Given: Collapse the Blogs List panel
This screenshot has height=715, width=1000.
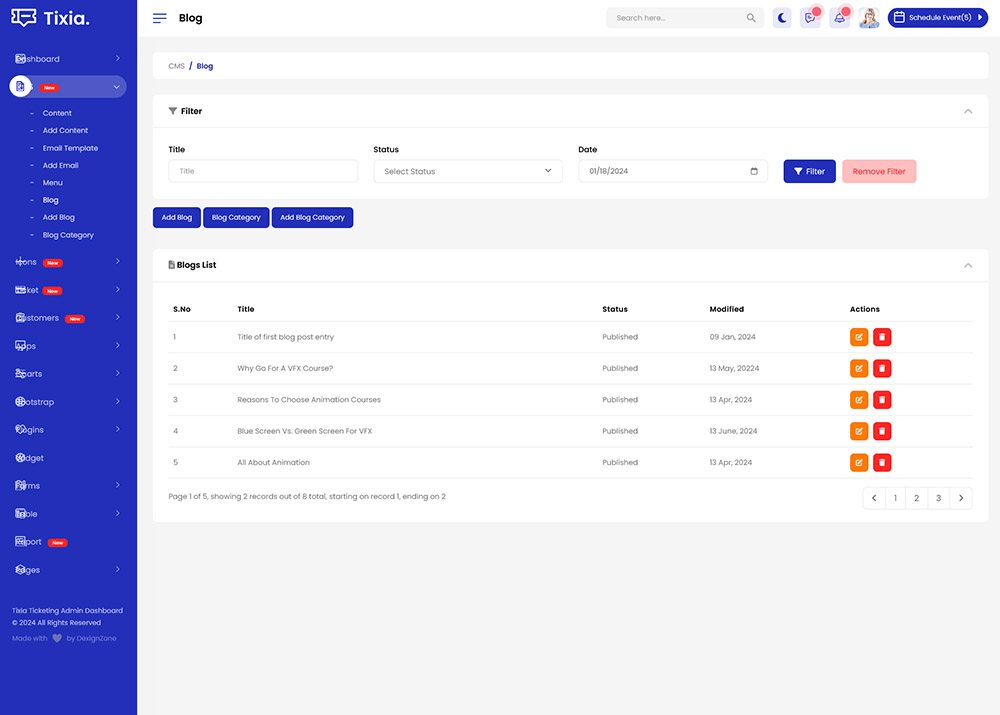Looking at the screenshot, I should pos(967,265).
